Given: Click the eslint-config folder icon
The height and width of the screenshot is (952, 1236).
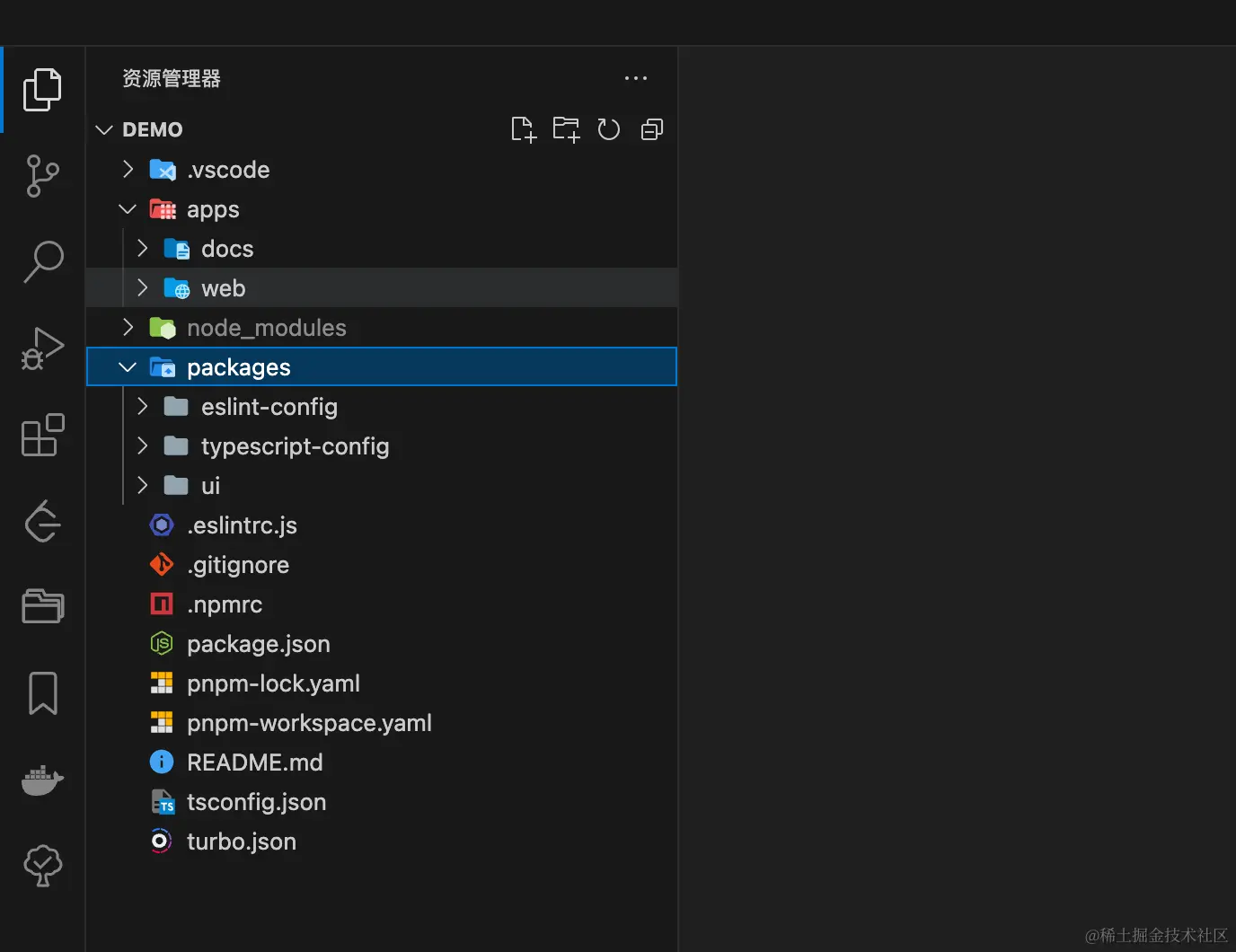Looking at the screenshot, I should click(176, 407).
